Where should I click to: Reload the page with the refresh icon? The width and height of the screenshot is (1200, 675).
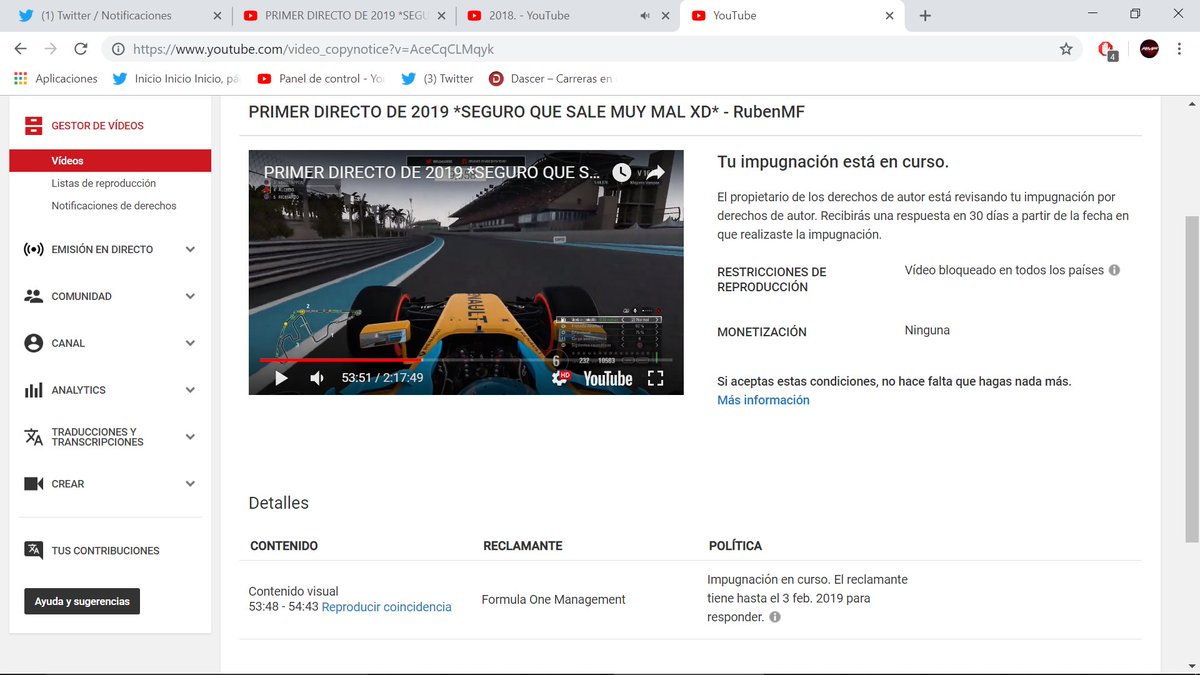click(x=81, y=48)
